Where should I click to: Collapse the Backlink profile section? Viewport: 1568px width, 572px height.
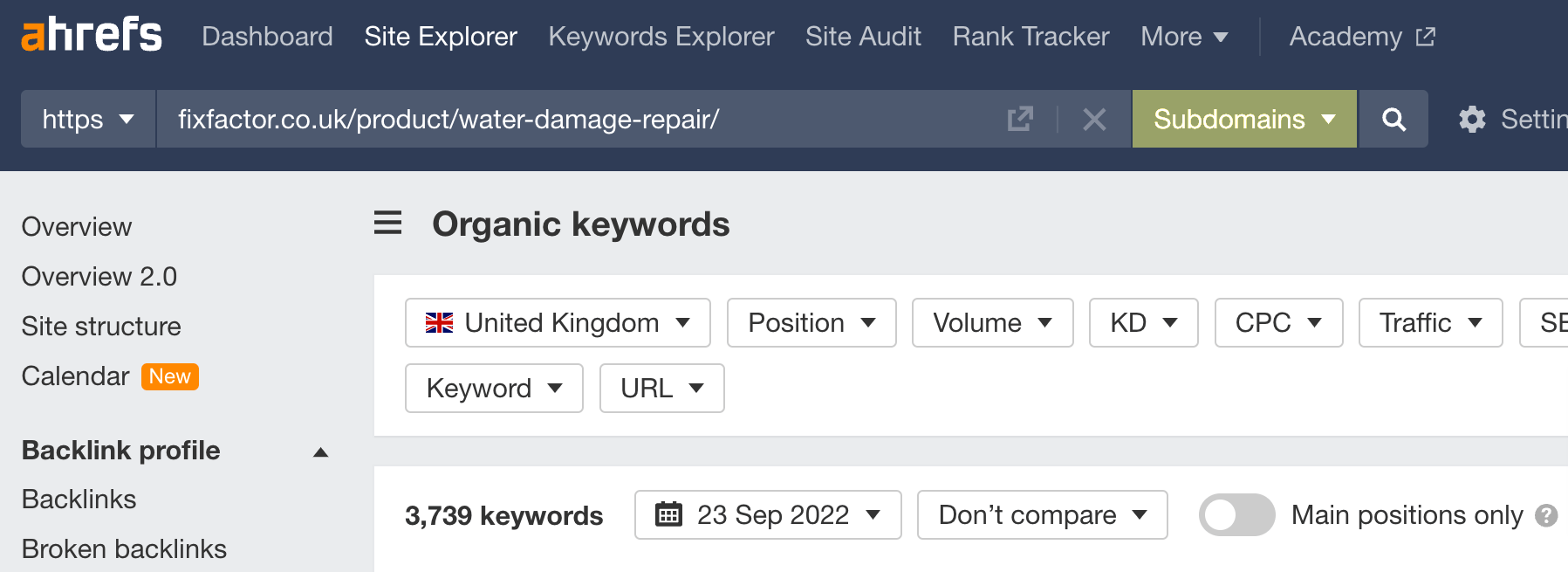point(320,451)
